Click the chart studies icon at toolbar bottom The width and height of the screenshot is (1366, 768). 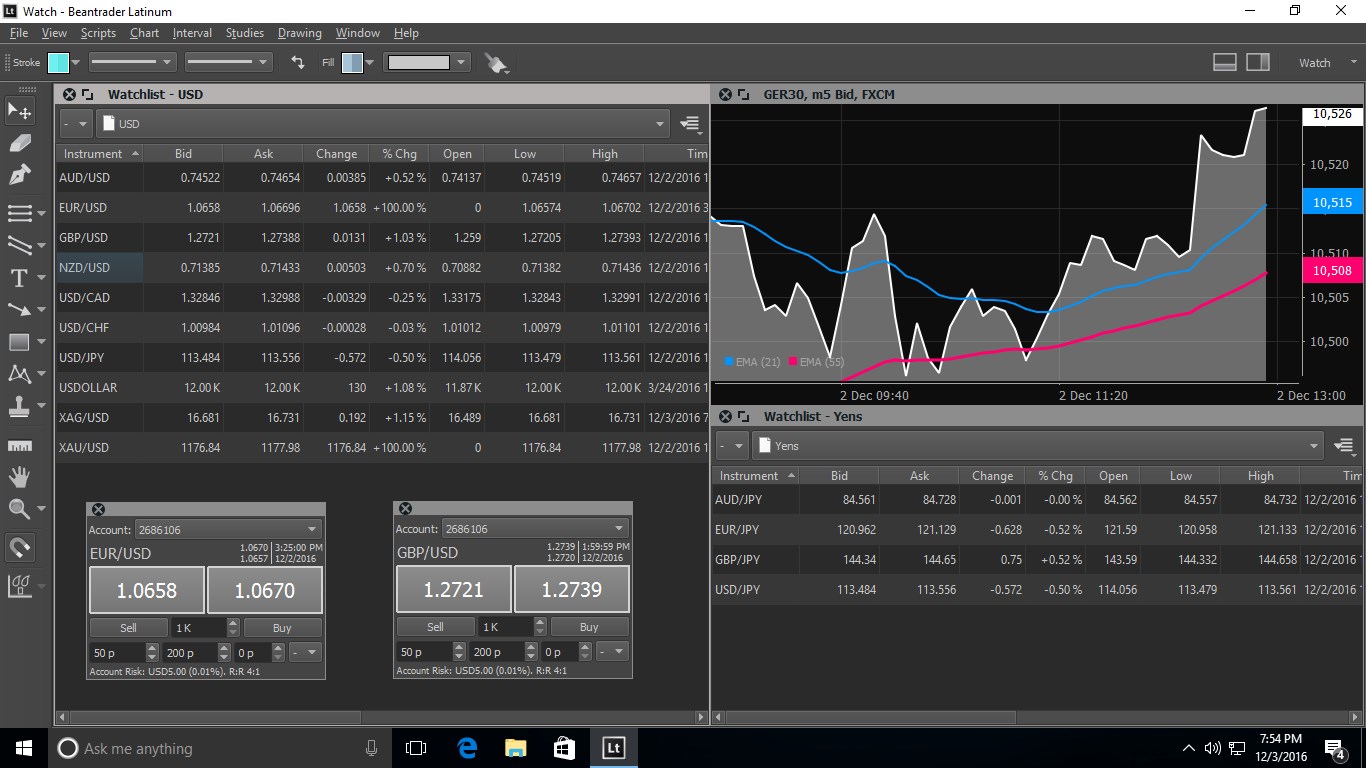pos(20,586)
